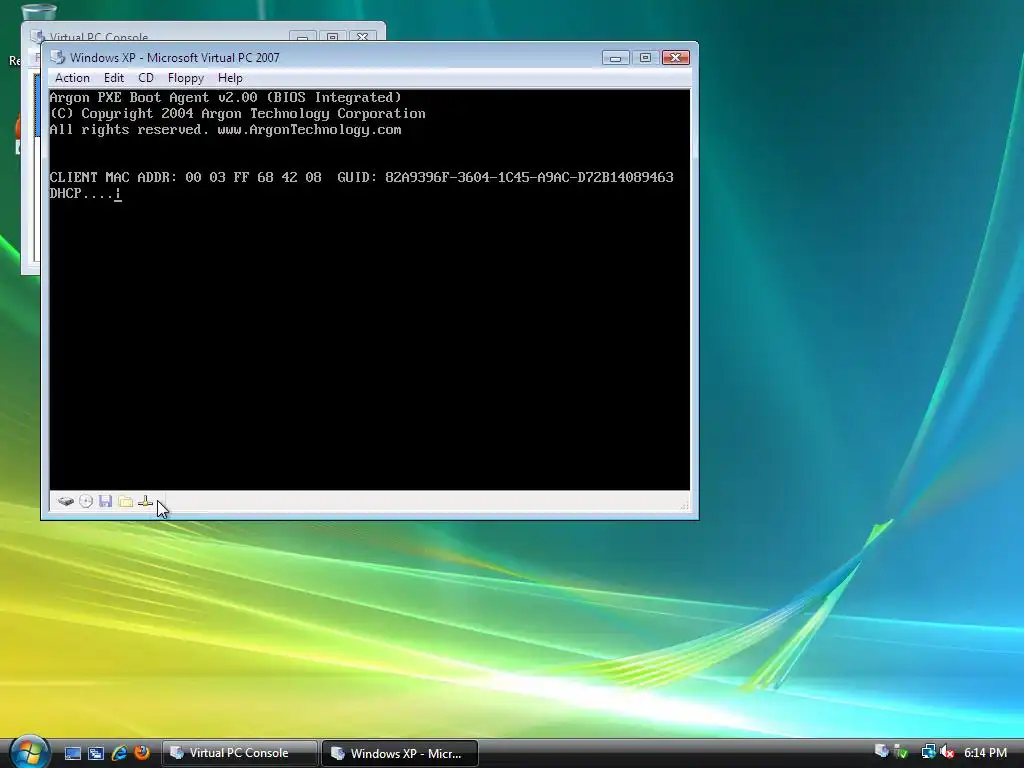The image size is (1024, 768).
Task: Click the CD drive status icon
Action: [86, 502]
